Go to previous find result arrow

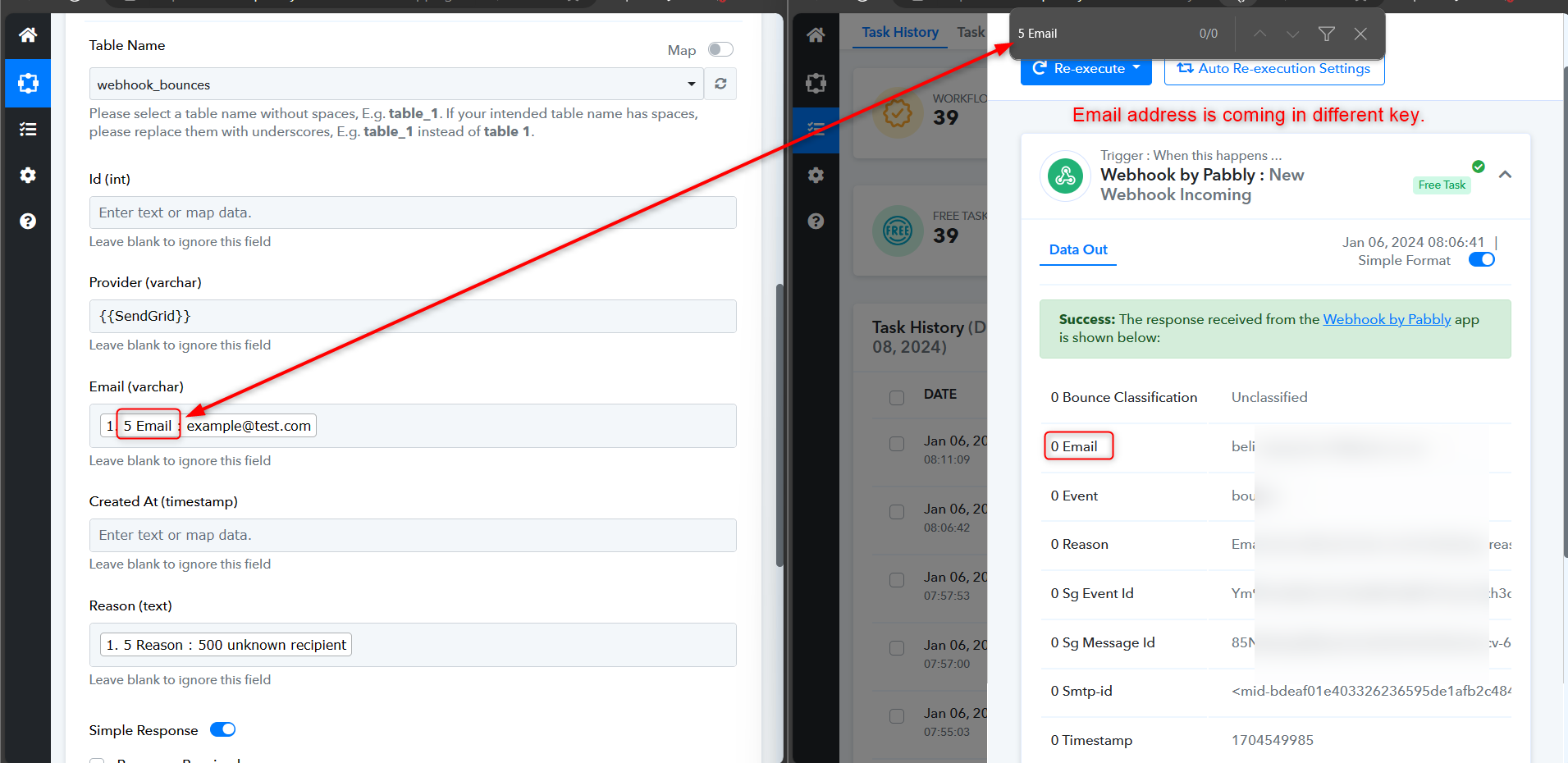1259,34
